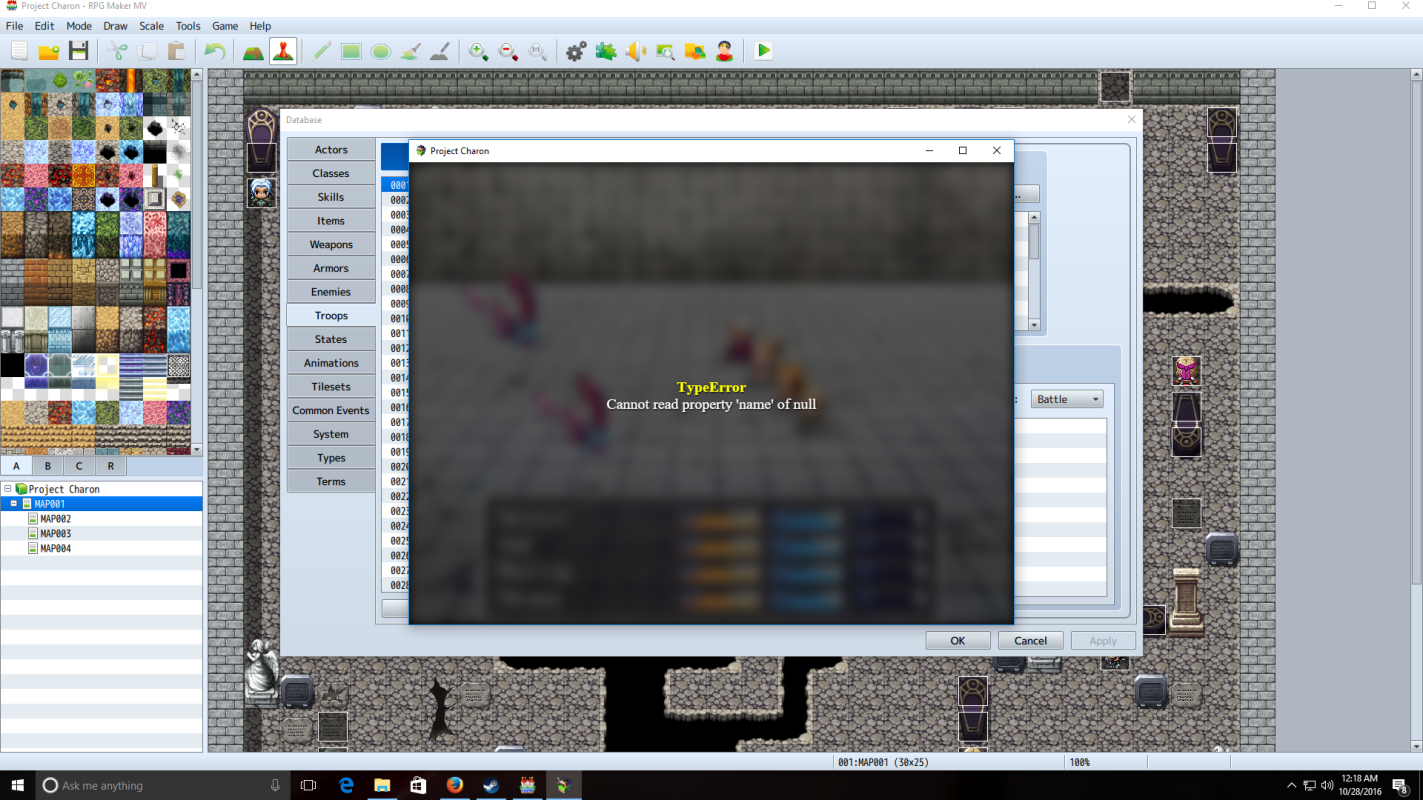1423x800 pixels.
Task: Open the System tab in Database
Action: click(x=331, y=434)
